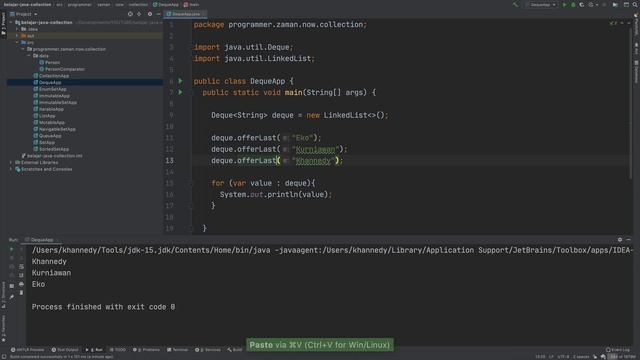640x360 pixels.
Task: Expand the out folder
Action: pos(17,36)
